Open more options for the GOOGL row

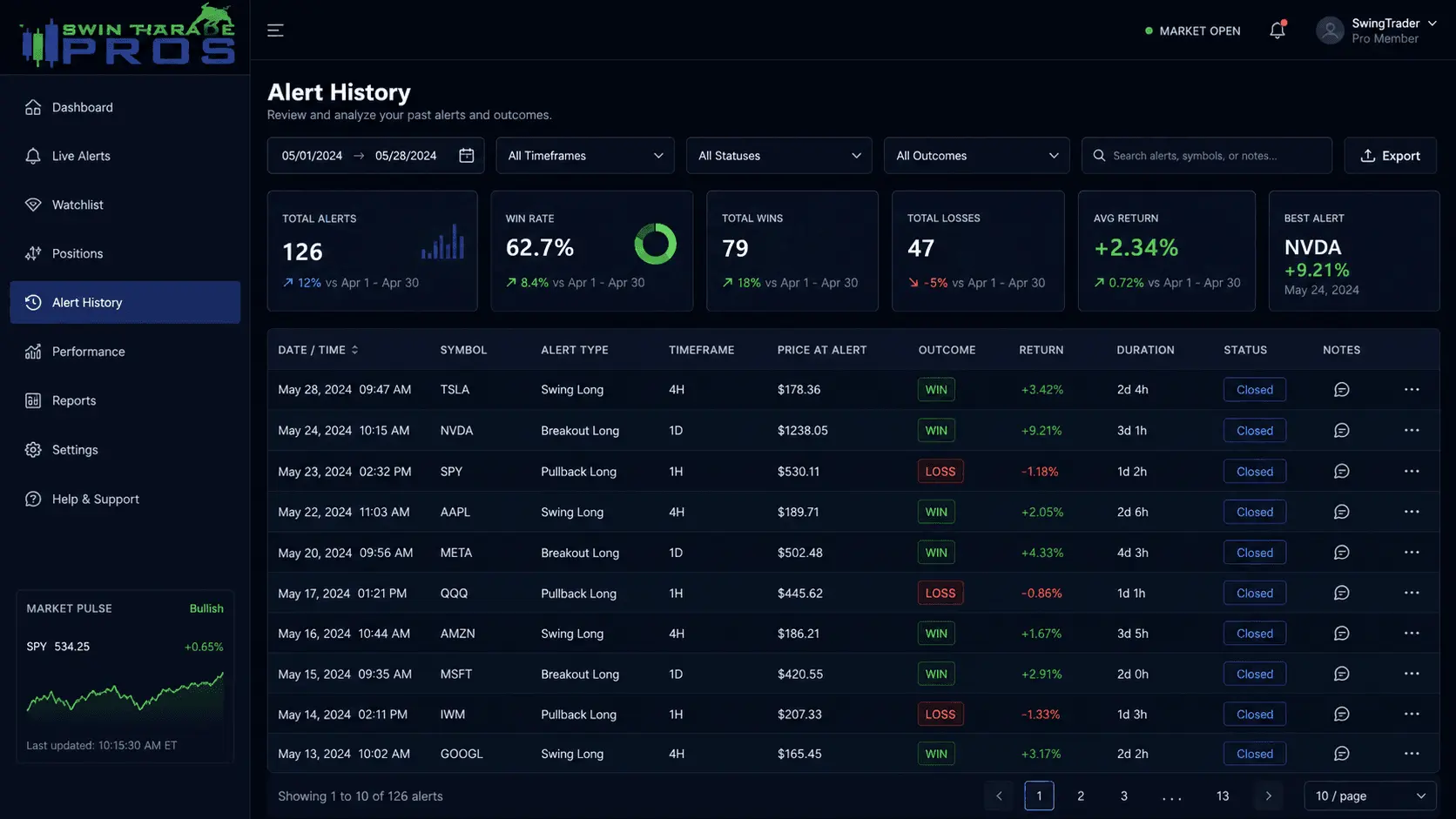[1412, 754]
